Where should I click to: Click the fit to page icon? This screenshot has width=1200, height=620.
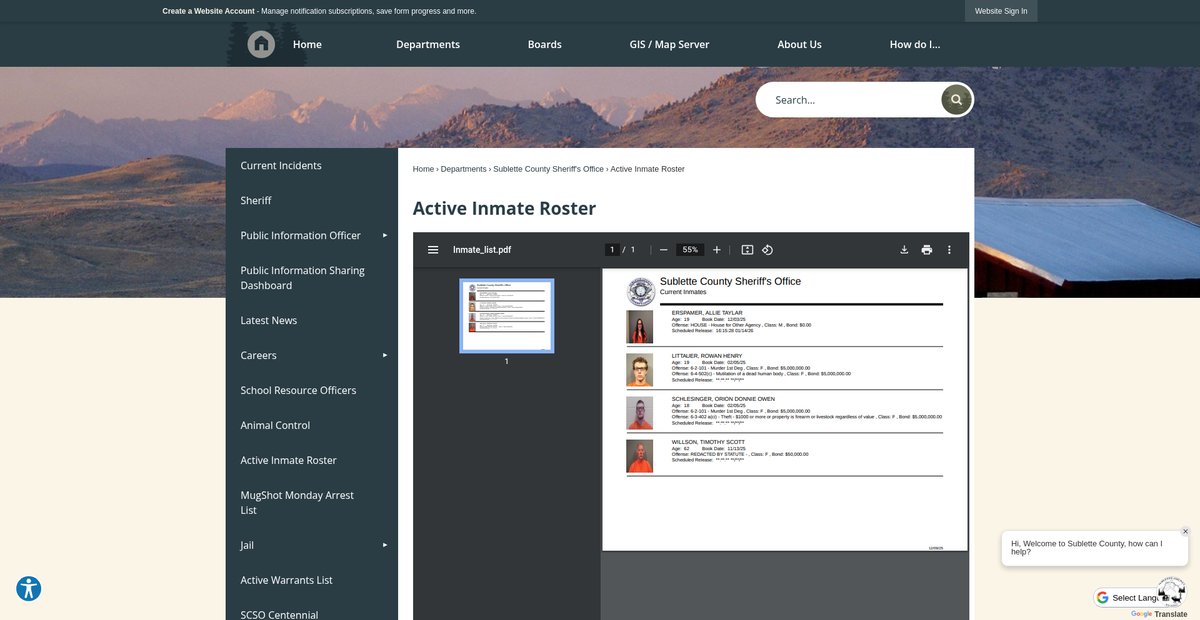click(747, 250)
